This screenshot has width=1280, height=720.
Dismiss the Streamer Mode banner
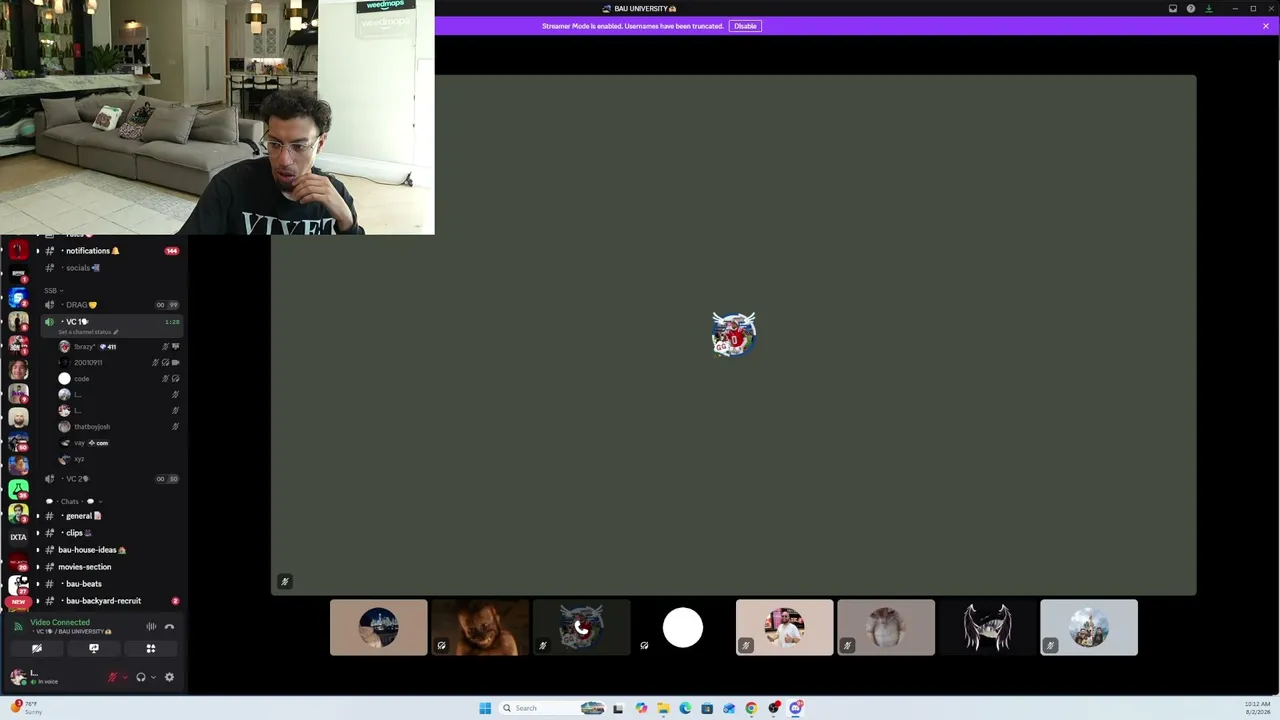1265,26
